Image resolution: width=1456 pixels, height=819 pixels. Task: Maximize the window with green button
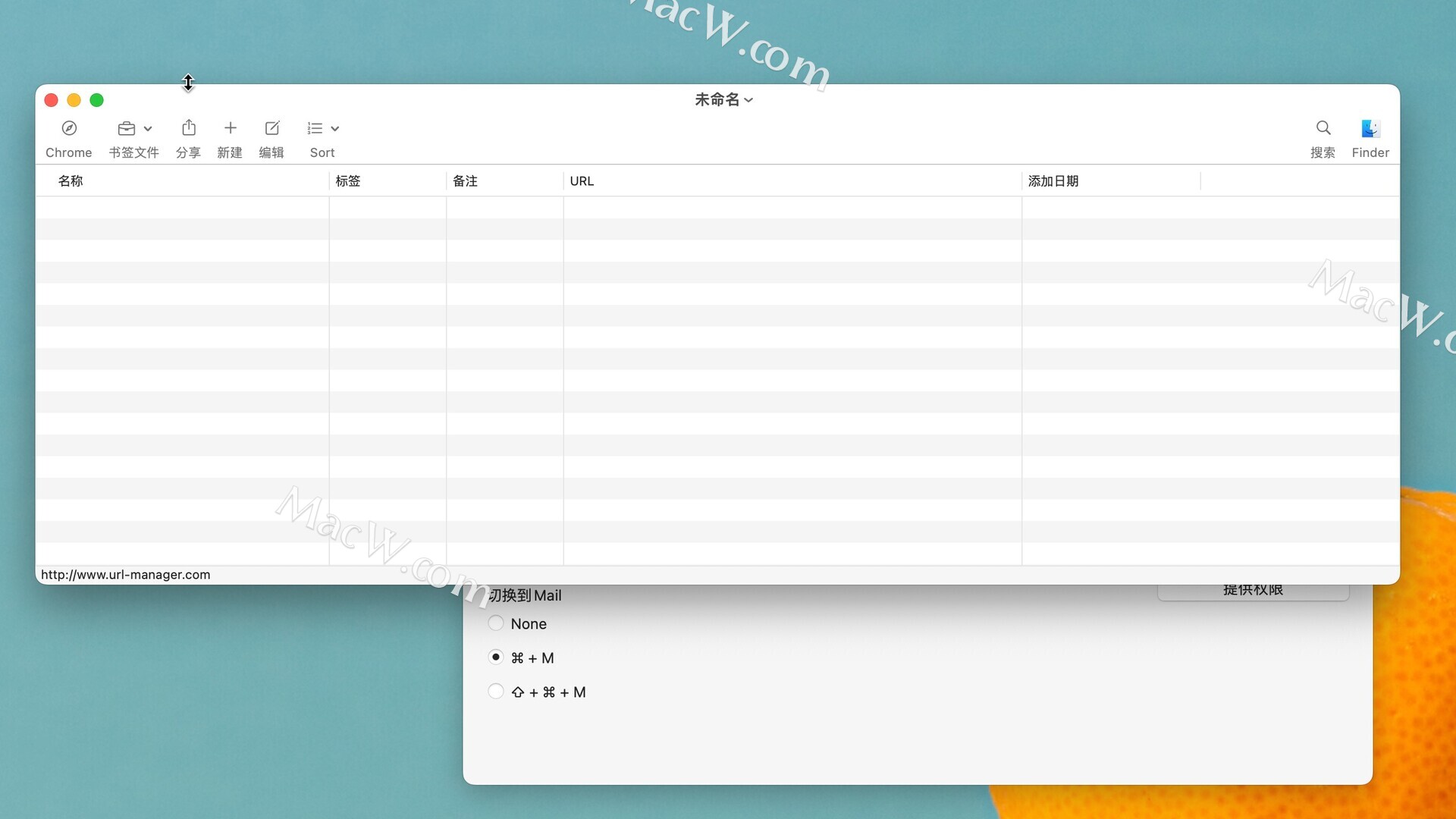pyautogui.click(x=97, y=100)
